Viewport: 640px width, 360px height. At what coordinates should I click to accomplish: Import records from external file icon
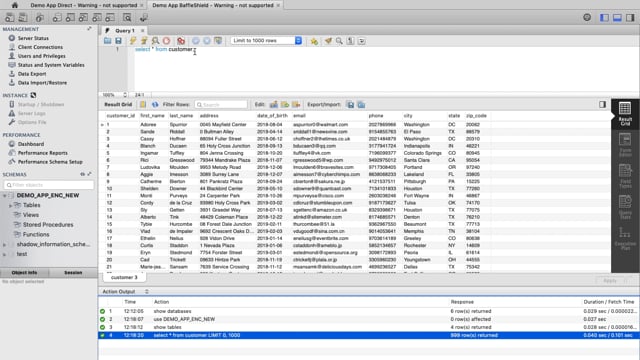pos(361,104)
